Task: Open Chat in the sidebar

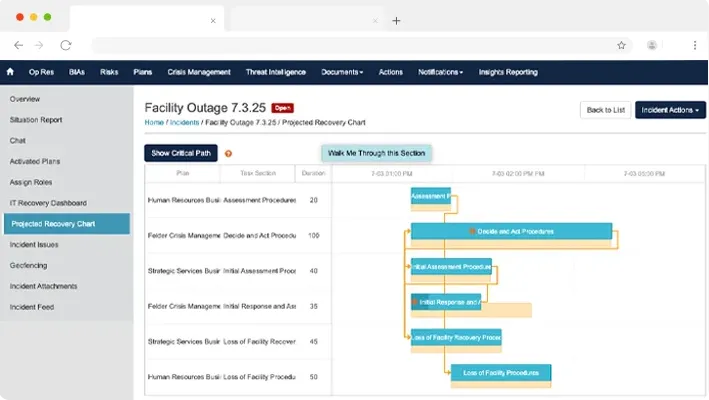Action: coord(66,141)
